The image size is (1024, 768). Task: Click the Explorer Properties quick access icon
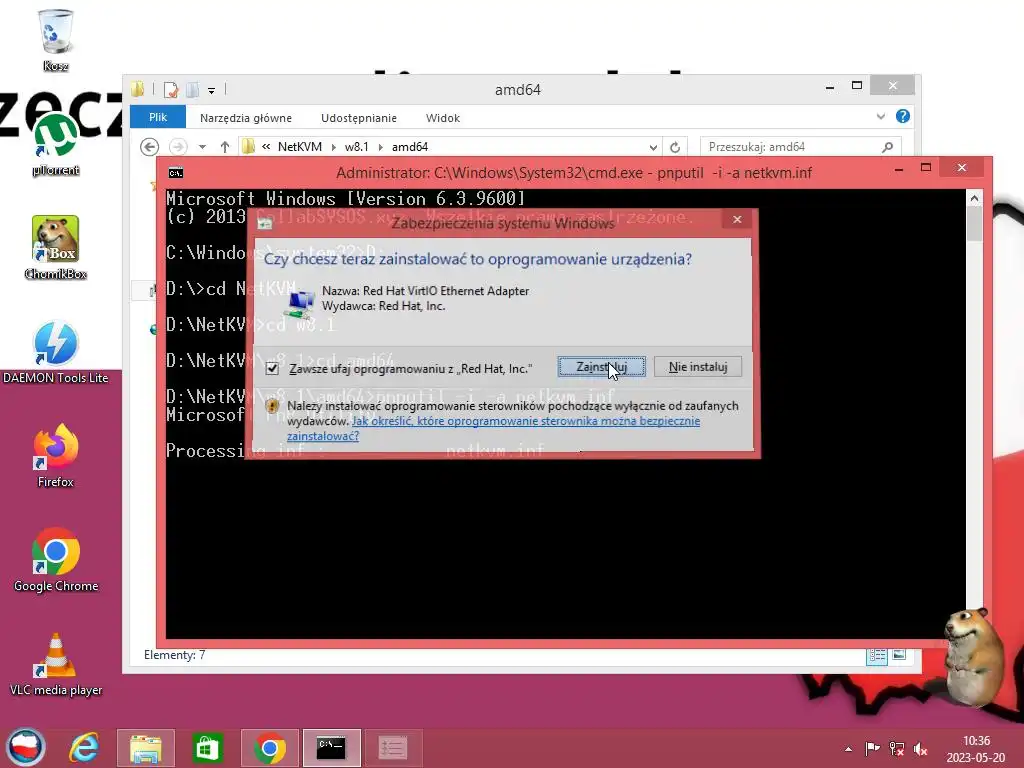click(171, 89)
